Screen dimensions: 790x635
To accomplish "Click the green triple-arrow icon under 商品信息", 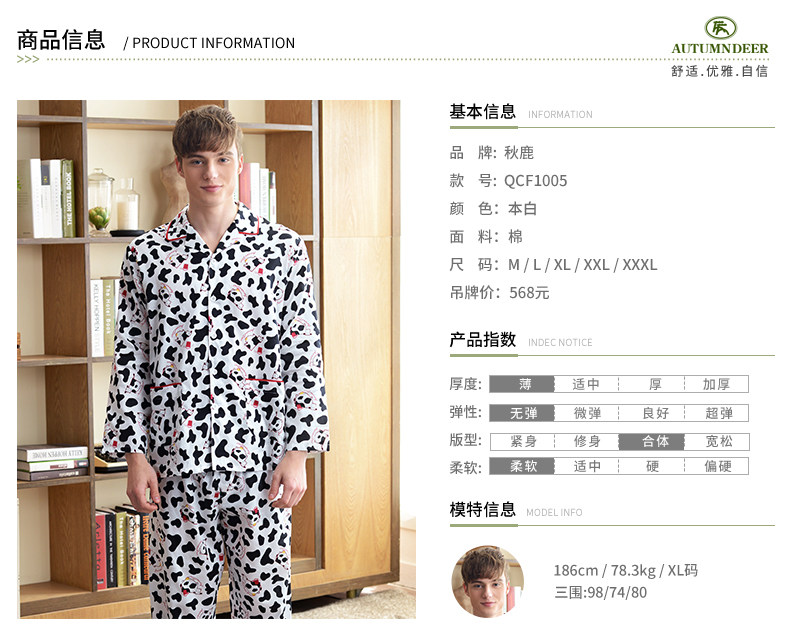I will tap(28, 59).
